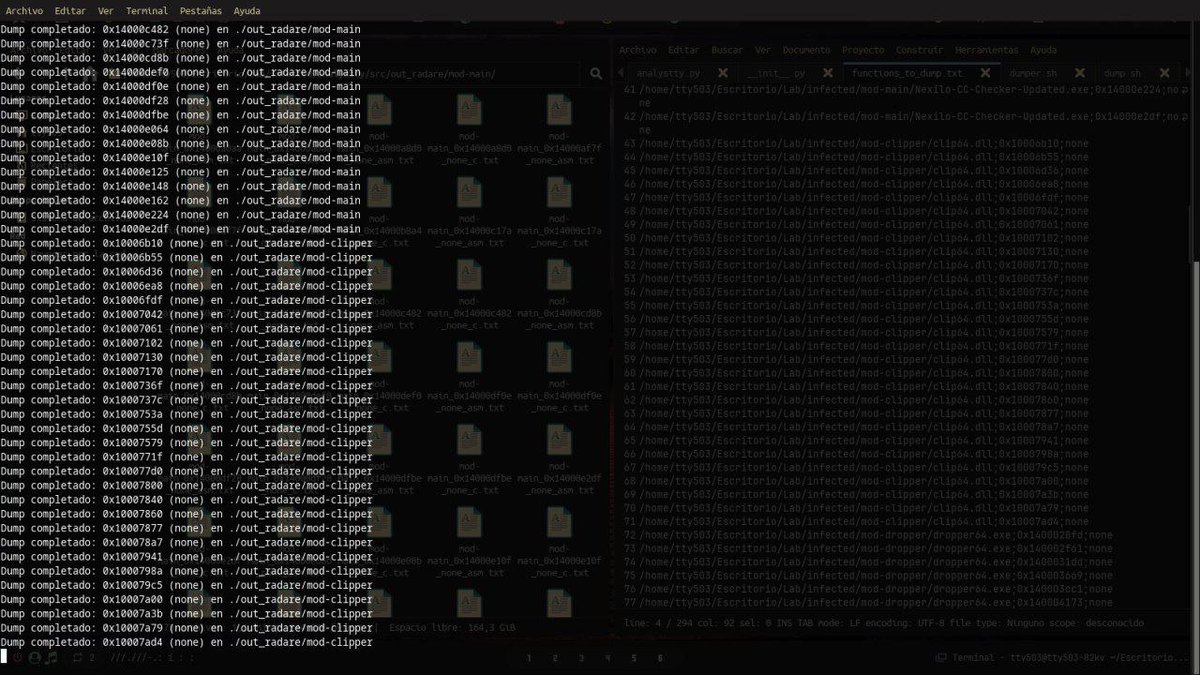Open the music note icon in the taskbar
The image size is (1200, 675).
[x=52, y=658]
